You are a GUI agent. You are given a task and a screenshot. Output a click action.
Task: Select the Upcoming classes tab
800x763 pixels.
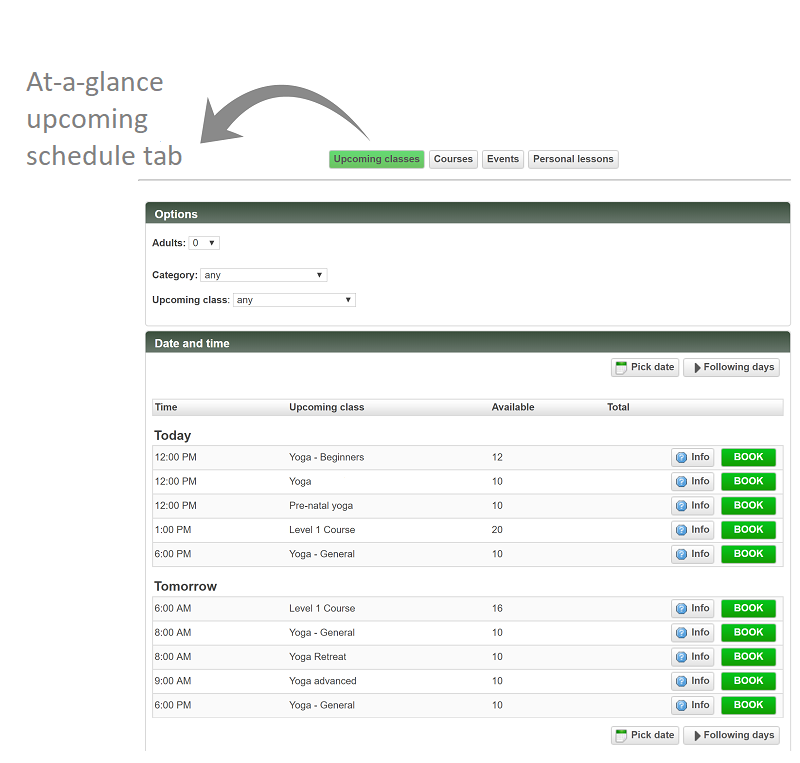(x=376, y=159)
